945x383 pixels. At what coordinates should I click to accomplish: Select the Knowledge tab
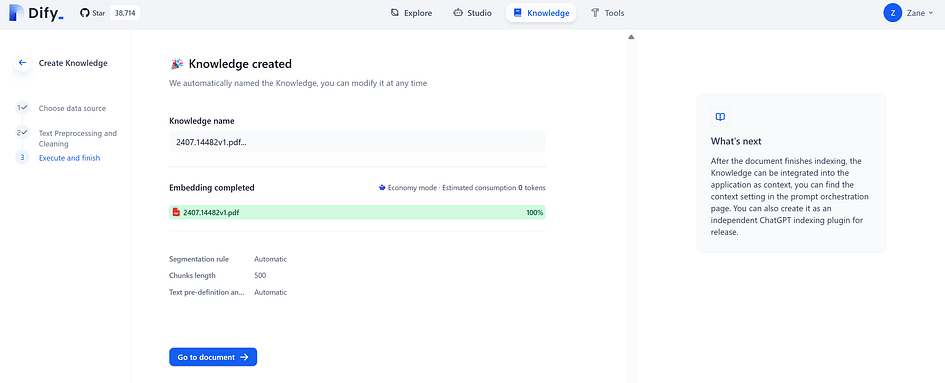[541, 13]
